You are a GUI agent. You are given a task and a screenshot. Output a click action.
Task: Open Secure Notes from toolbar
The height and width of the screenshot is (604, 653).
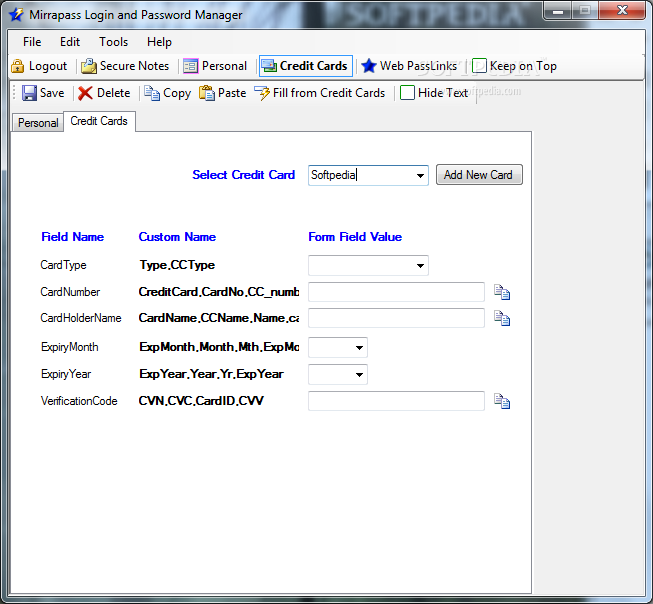[125, 66]
